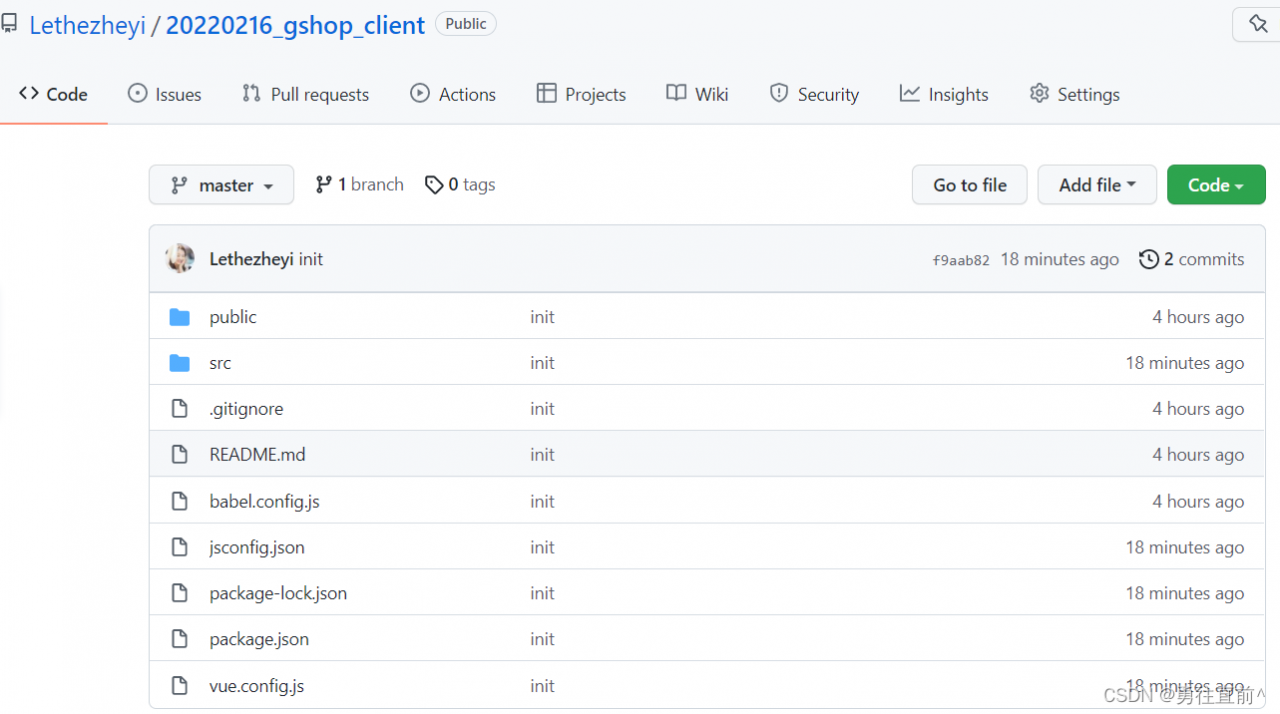
Task: Open the 2 commits history link
Action: pos(1192,259)
